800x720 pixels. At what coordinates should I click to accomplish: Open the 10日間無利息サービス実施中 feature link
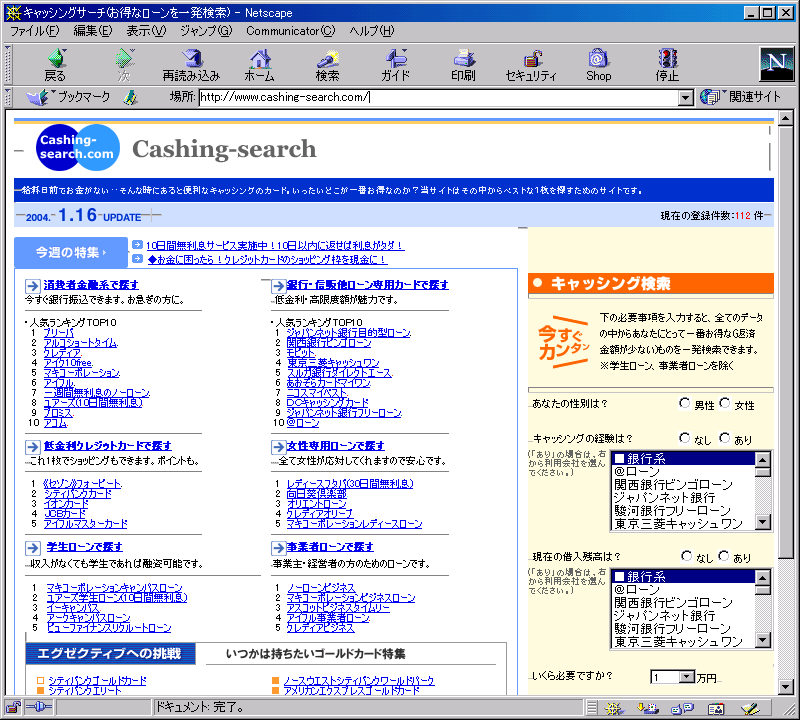pyautogui.click(x=275, y=245)
